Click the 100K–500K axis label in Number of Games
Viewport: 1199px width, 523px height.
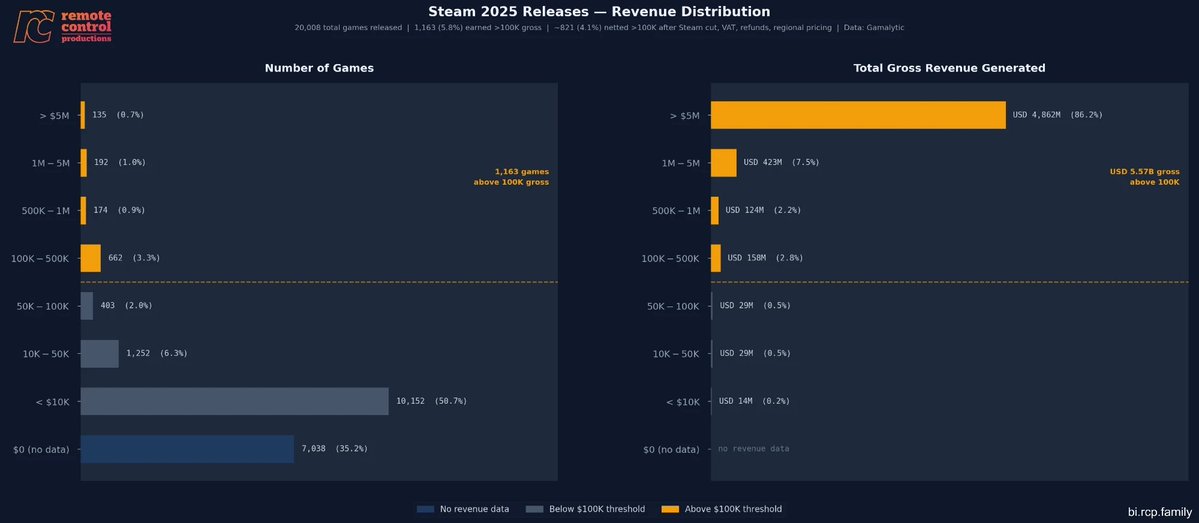[40, 258]
